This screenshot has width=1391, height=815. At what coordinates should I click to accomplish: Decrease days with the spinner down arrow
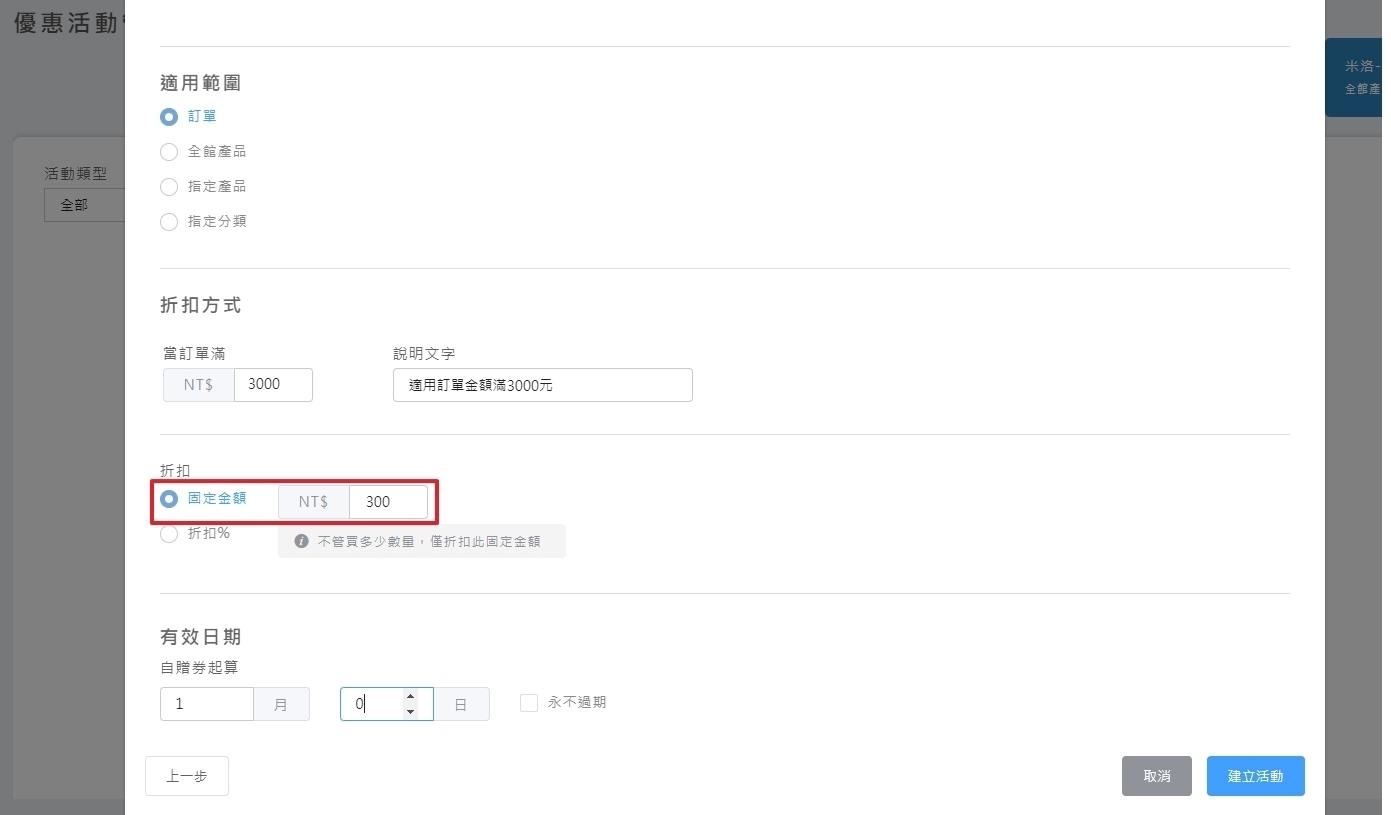tap(410, 711)
